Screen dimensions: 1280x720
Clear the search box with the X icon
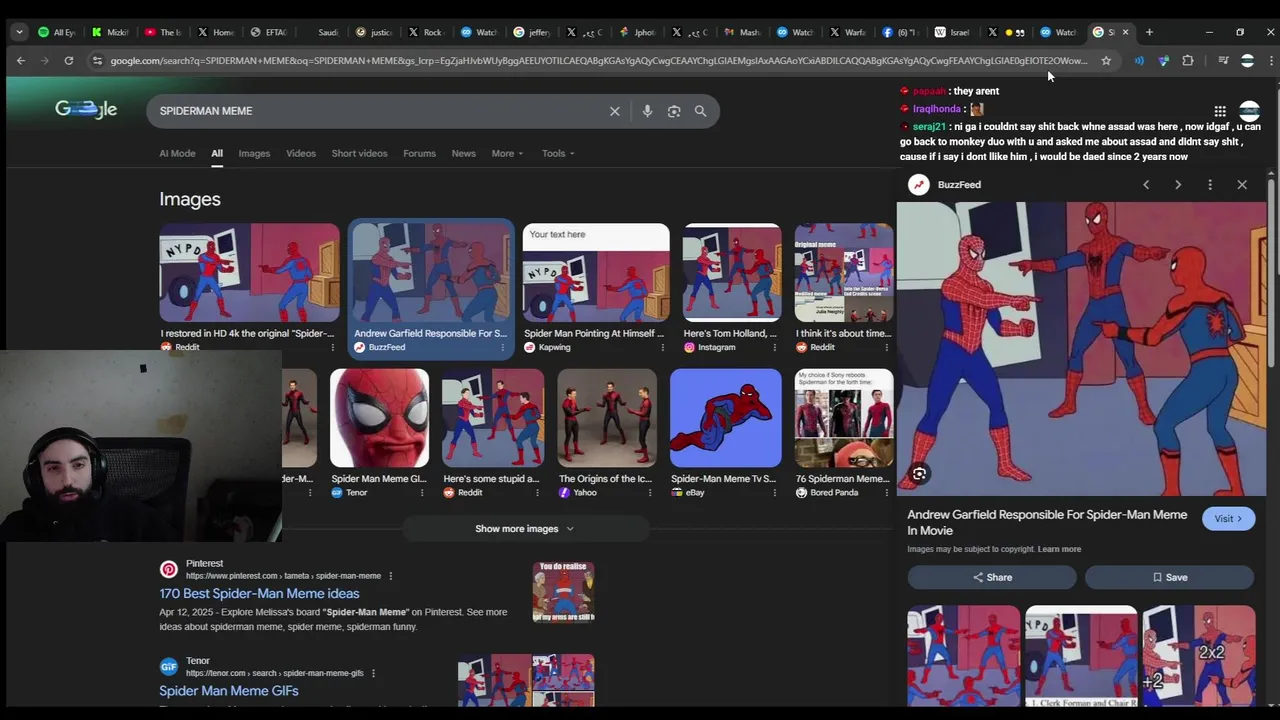pos(615,111)
